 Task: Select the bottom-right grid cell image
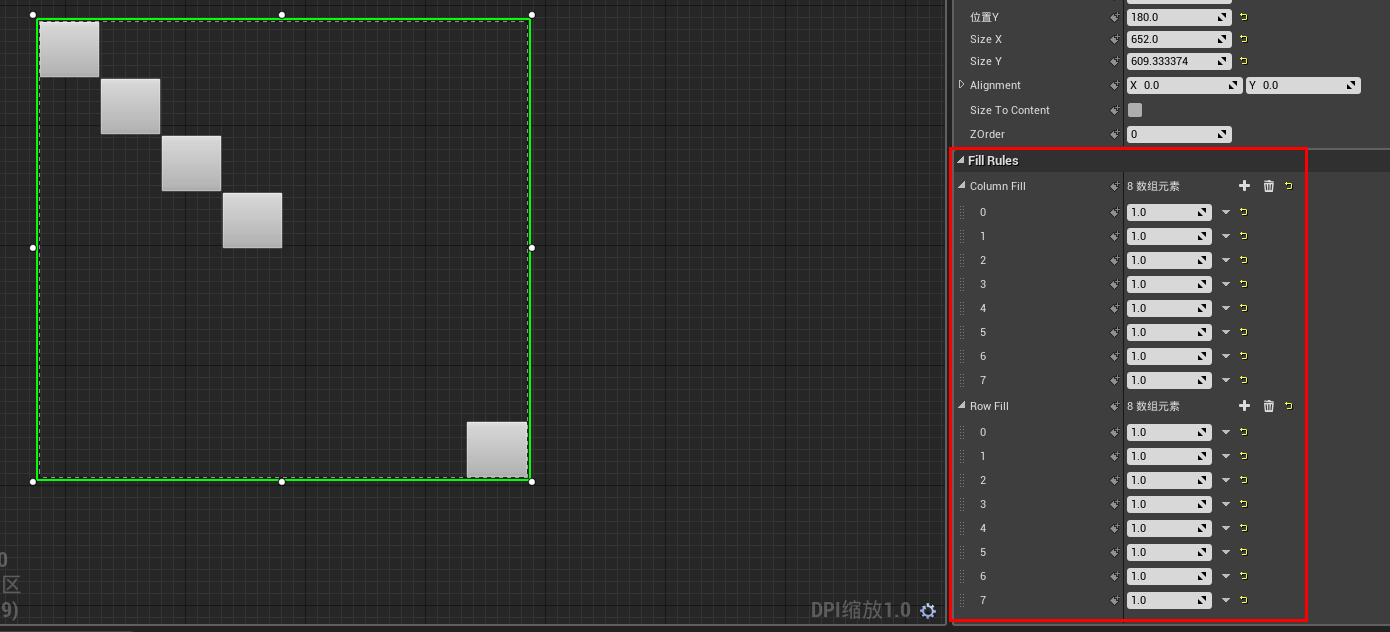click(496, 448)
